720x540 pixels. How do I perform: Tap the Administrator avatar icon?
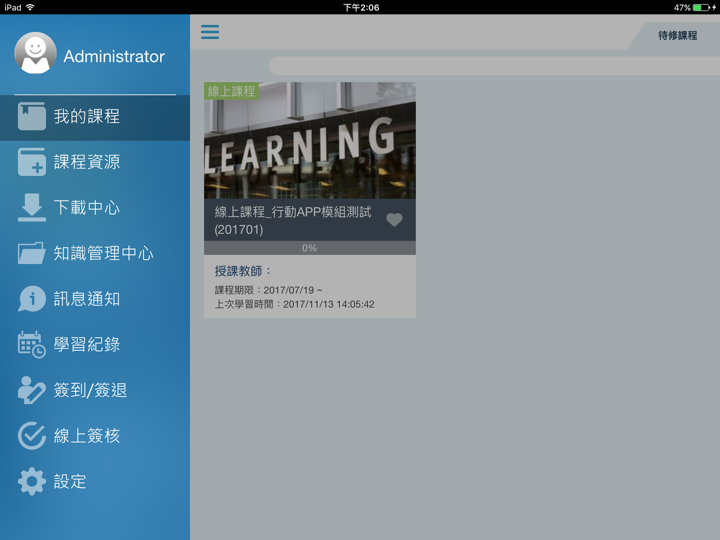tap(36, 54)
